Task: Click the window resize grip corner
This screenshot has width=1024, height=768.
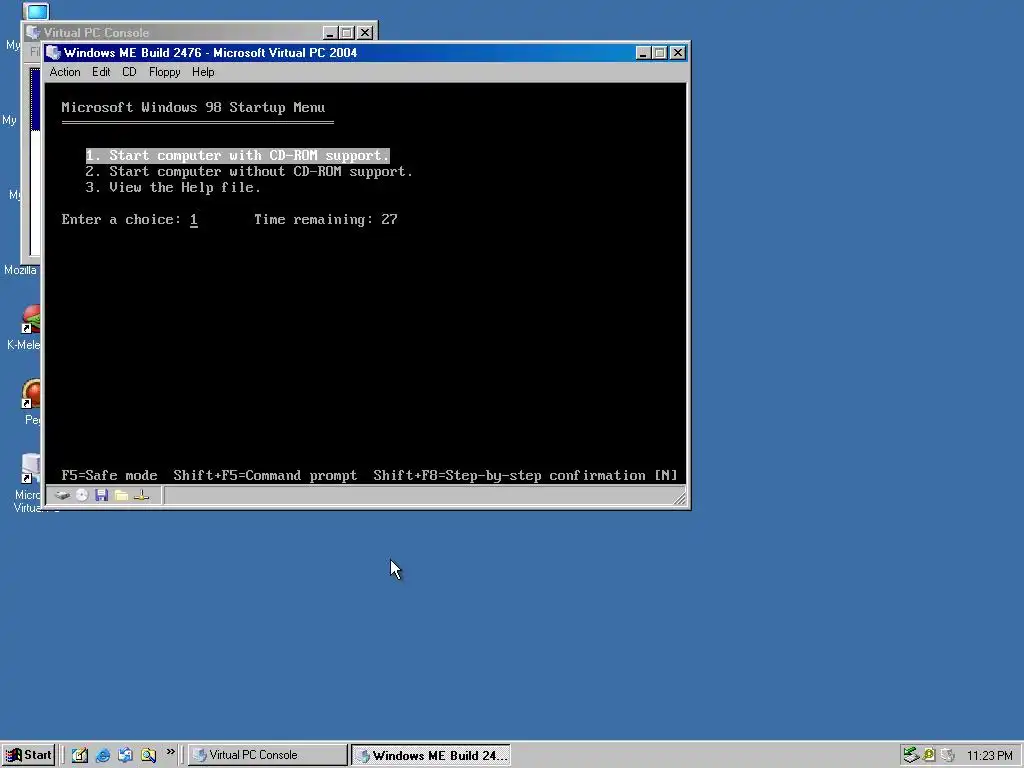Action: tap(679, 498)
